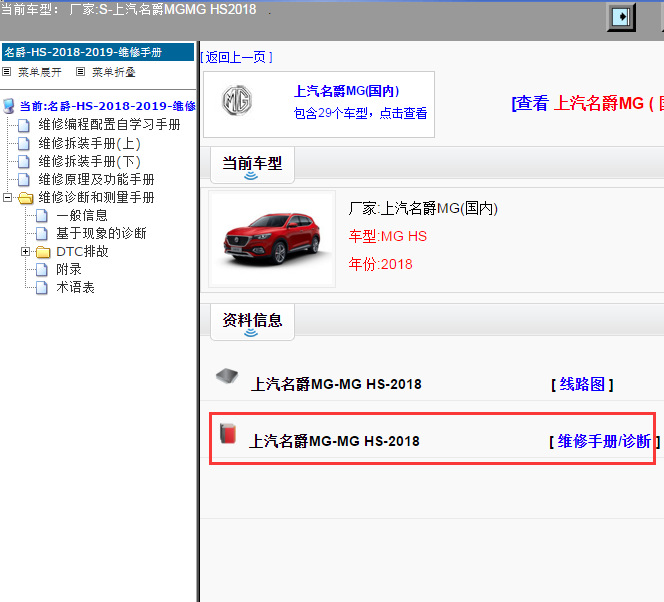Click the document icon for 维修编程配置自学习手册
Image resolution: width=664 pixels, height=602 pixels.
click(24, 125)
